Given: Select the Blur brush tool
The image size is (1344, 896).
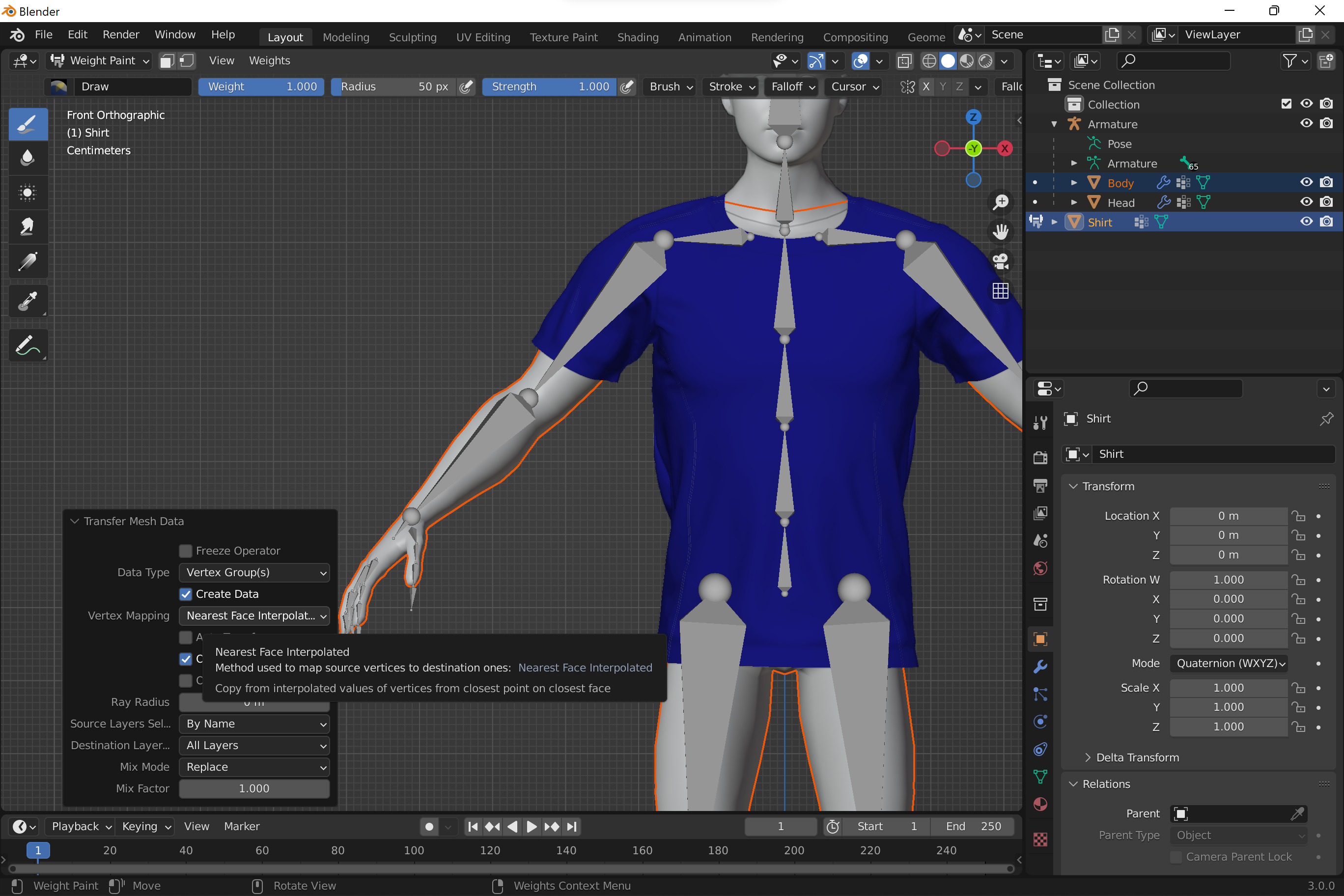Looking at the screenshot, I should pos(28,158).
